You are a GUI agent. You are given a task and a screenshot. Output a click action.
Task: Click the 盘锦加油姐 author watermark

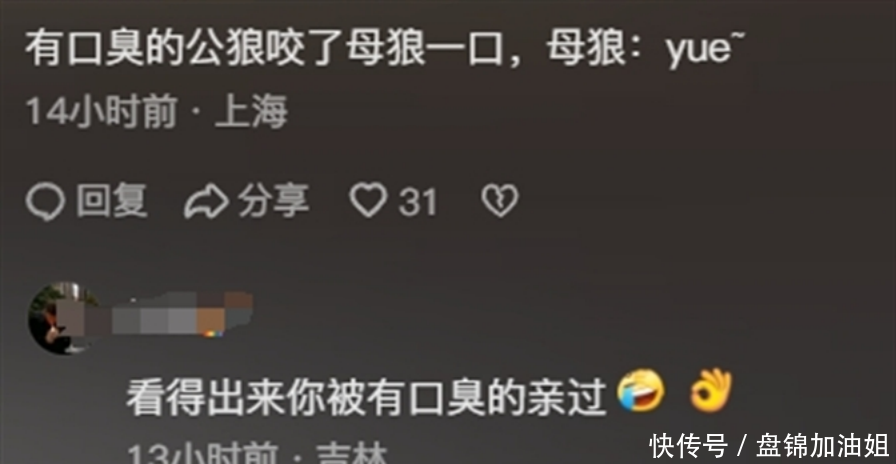[822, 446]
